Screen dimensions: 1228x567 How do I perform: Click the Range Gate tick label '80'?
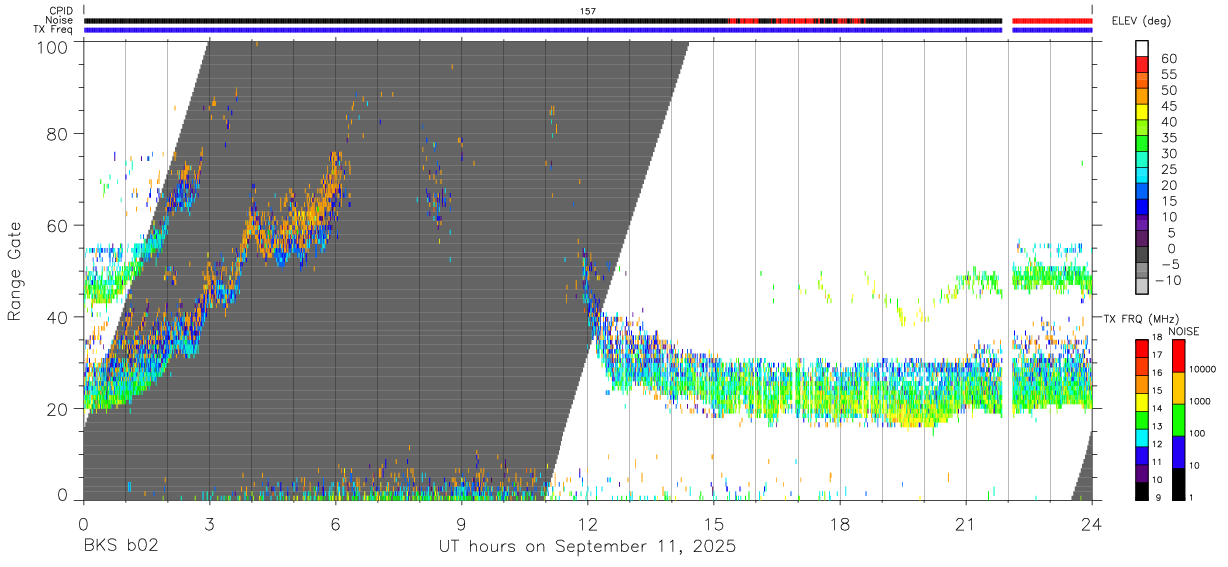(x=57, y=133)
